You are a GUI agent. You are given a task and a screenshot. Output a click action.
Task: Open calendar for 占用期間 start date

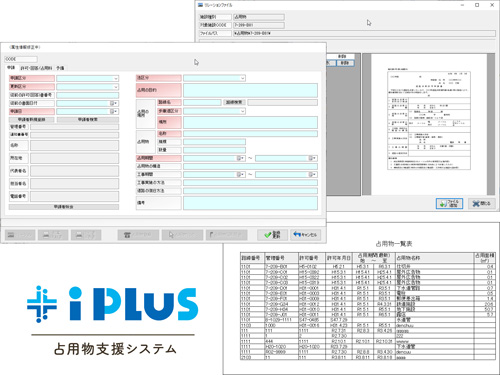[241, 158]
